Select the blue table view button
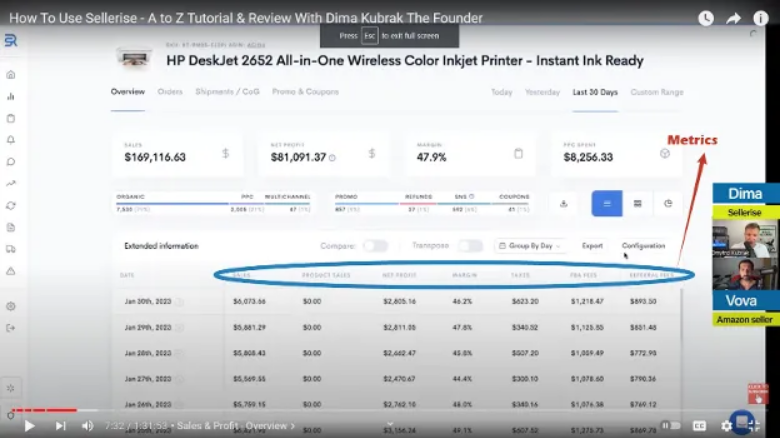This screenshot has width=780, height=438. click(607, 204)
